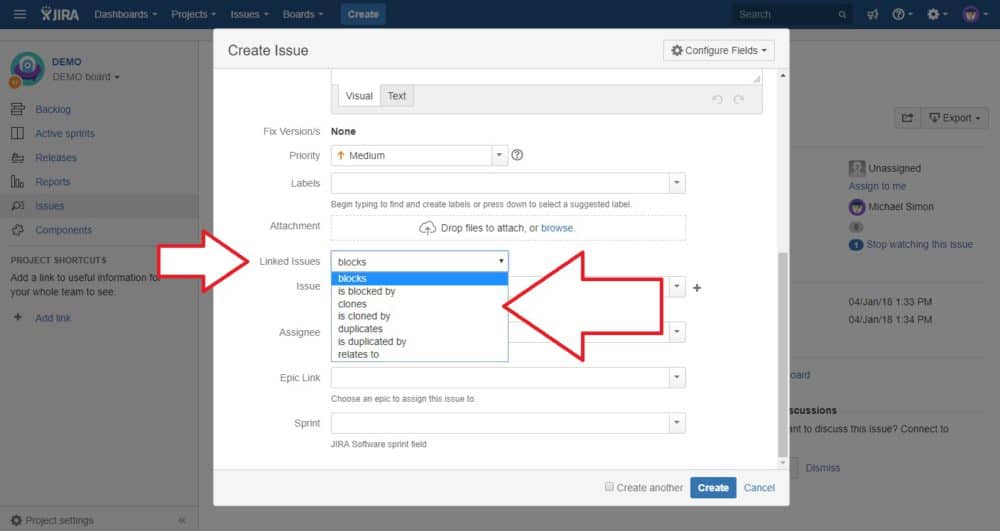Cancel the Create Issue dialog

click(759, 488)
